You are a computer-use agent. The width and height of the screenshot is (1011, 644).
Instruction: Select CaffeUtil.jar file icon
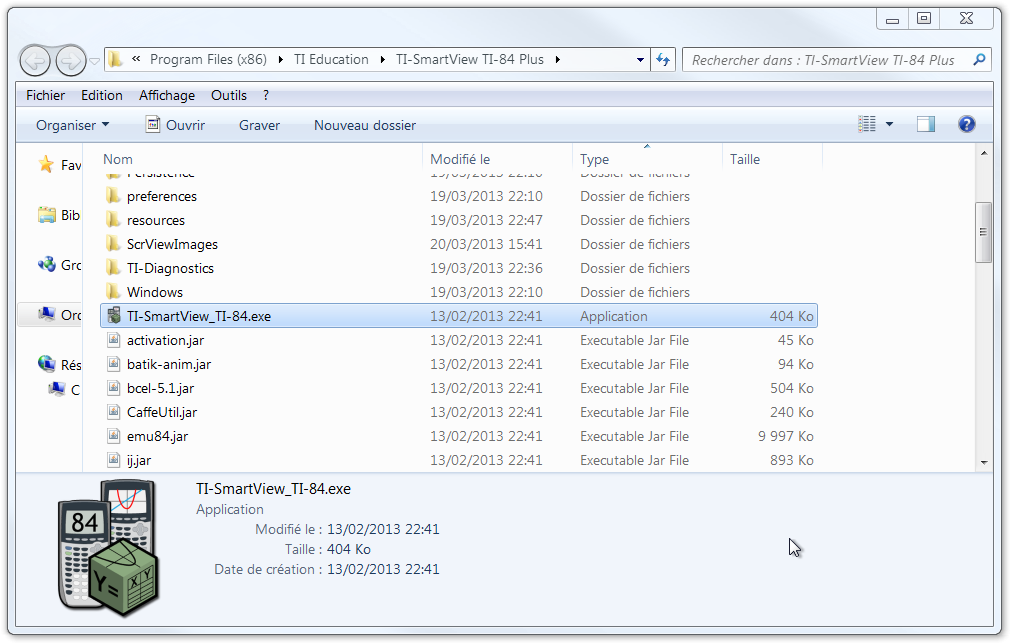pyautogui.click(x=113, y=411)
